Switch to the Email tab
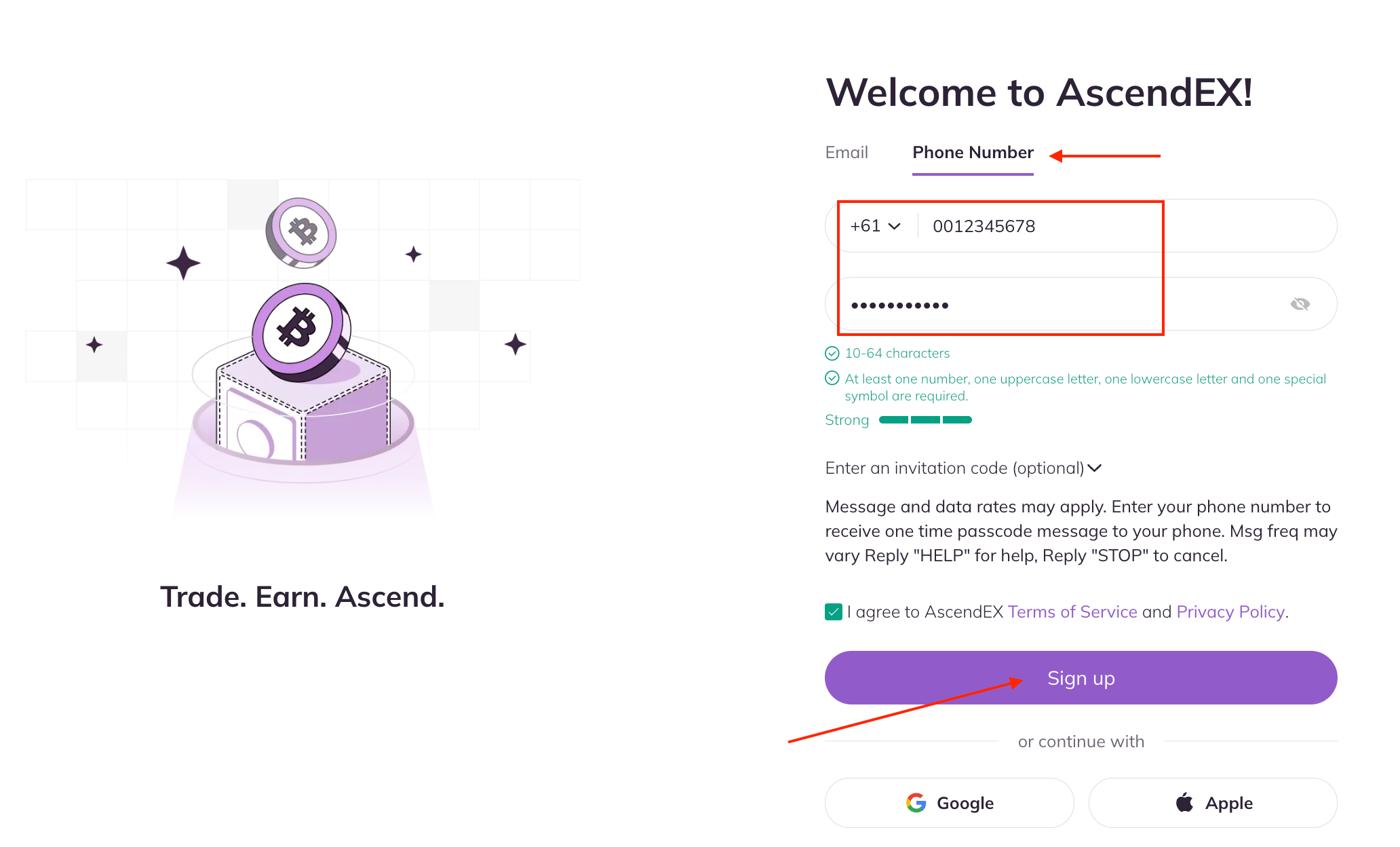 click(x=847, y=153)
